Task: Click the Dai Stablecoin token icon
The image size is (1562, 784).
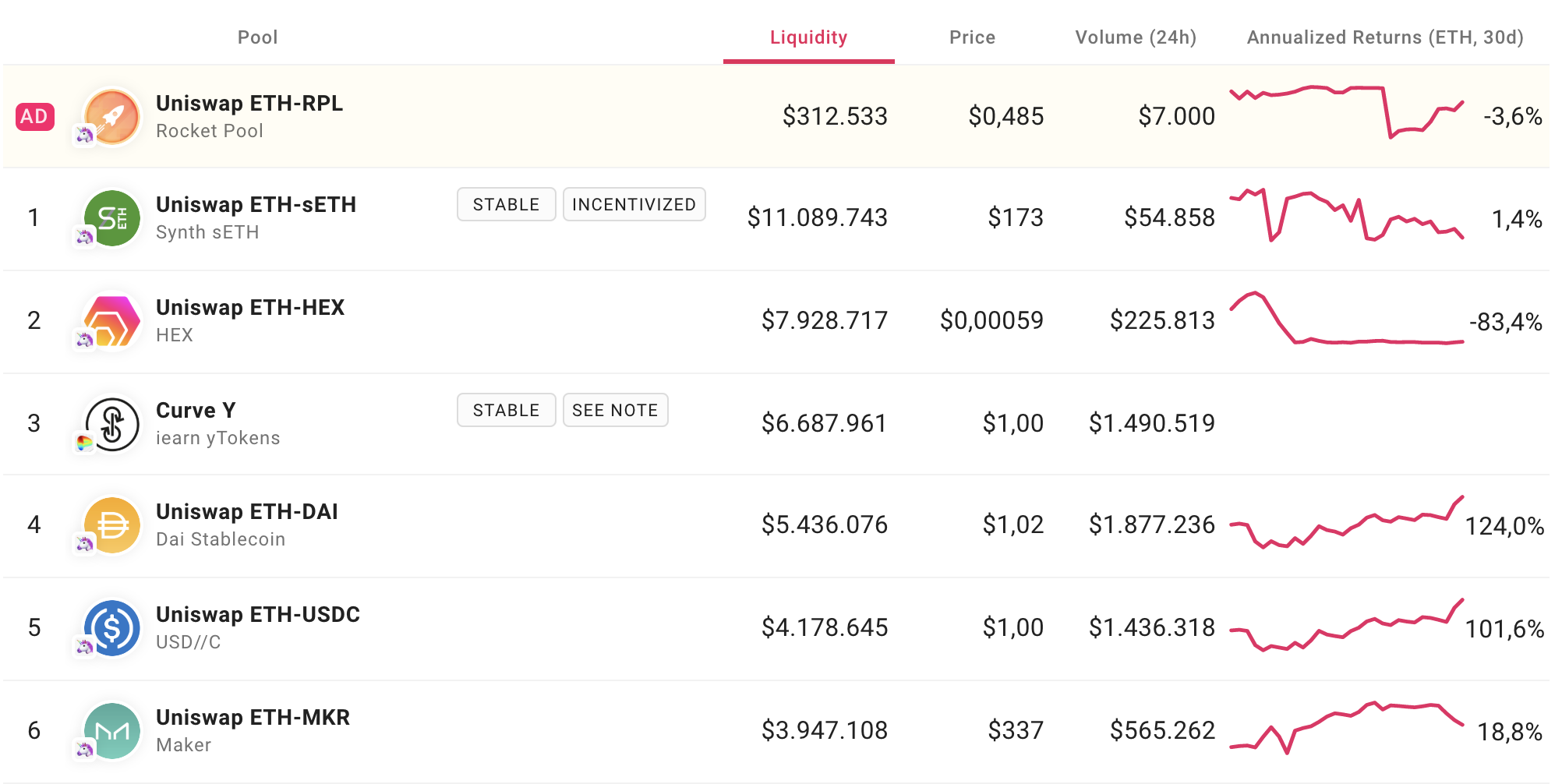Action: (x=112, y=525)
